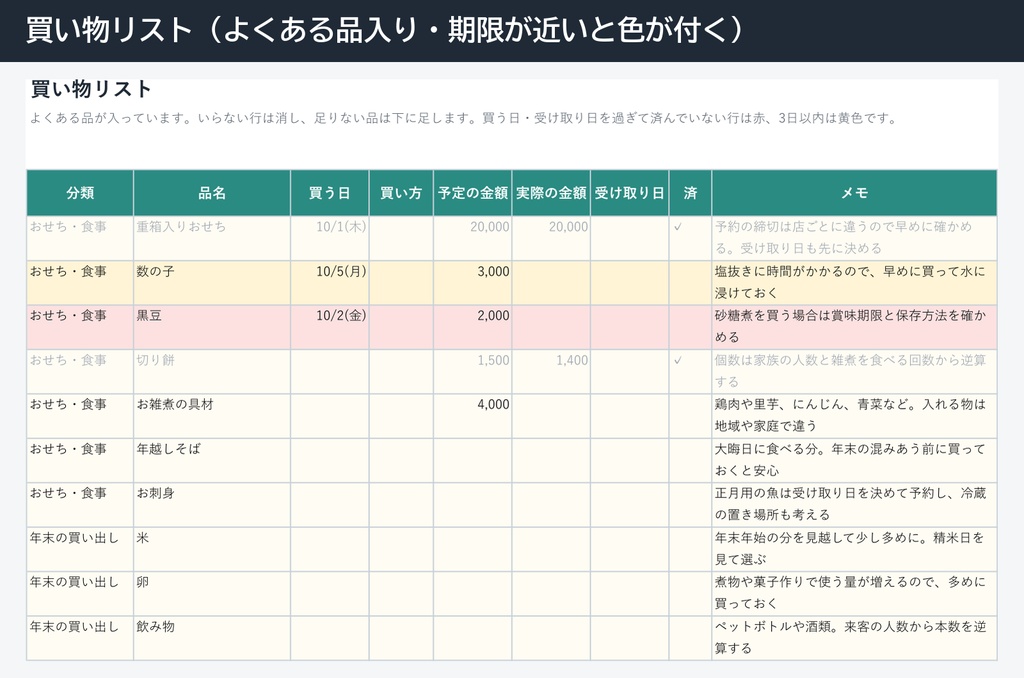Viewport: 1024px width, 678px height.
Task: Click the 飲み物 item name cell
Action: point(212,638)
